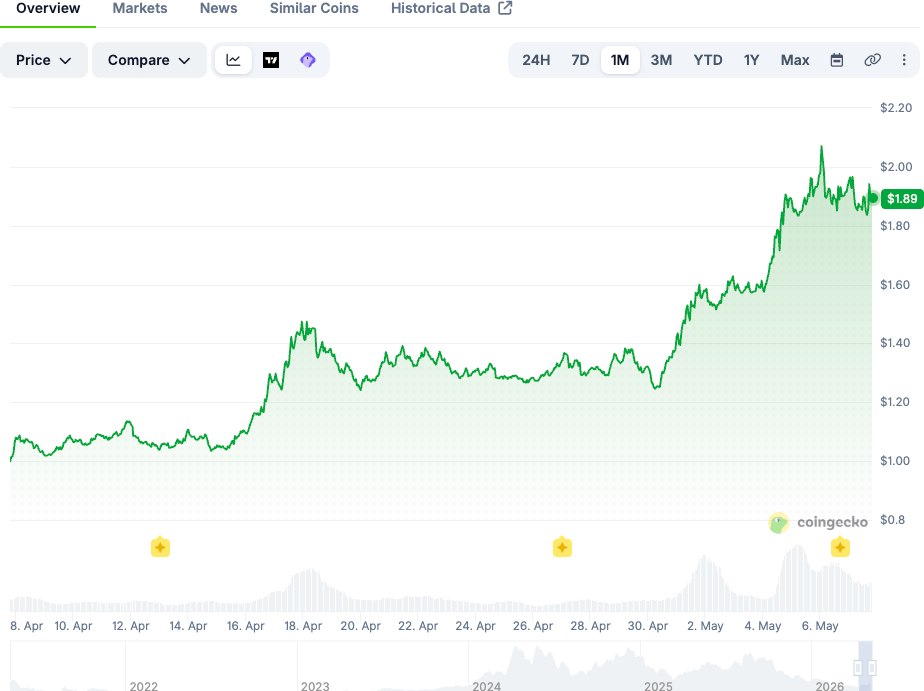Click the $2.00 axis label
The image size is (924, 691).
pyautogui.click(x=896, y=167)
